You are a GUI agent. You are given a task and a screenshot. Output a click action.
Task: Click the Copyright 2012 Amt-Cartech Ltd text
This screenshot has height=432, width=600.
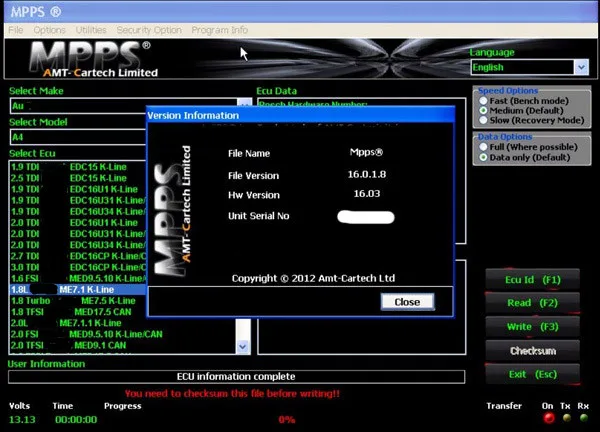pos(313,278)
